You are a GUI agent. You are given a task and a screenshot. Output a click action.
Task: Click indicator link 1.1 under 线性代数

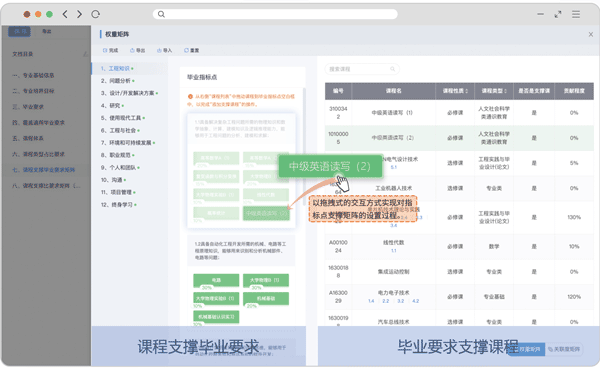pyautogui.click(x=393, y=251)
